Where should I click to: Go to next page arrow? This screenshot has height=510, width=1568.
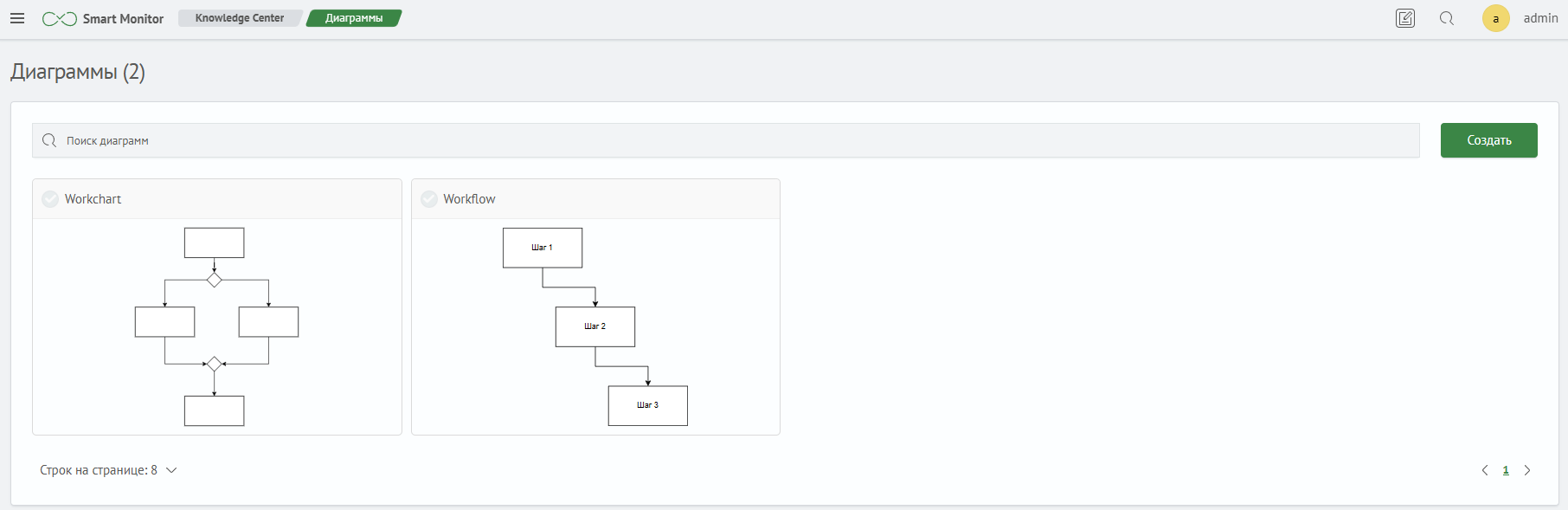tap(1527, 470)
